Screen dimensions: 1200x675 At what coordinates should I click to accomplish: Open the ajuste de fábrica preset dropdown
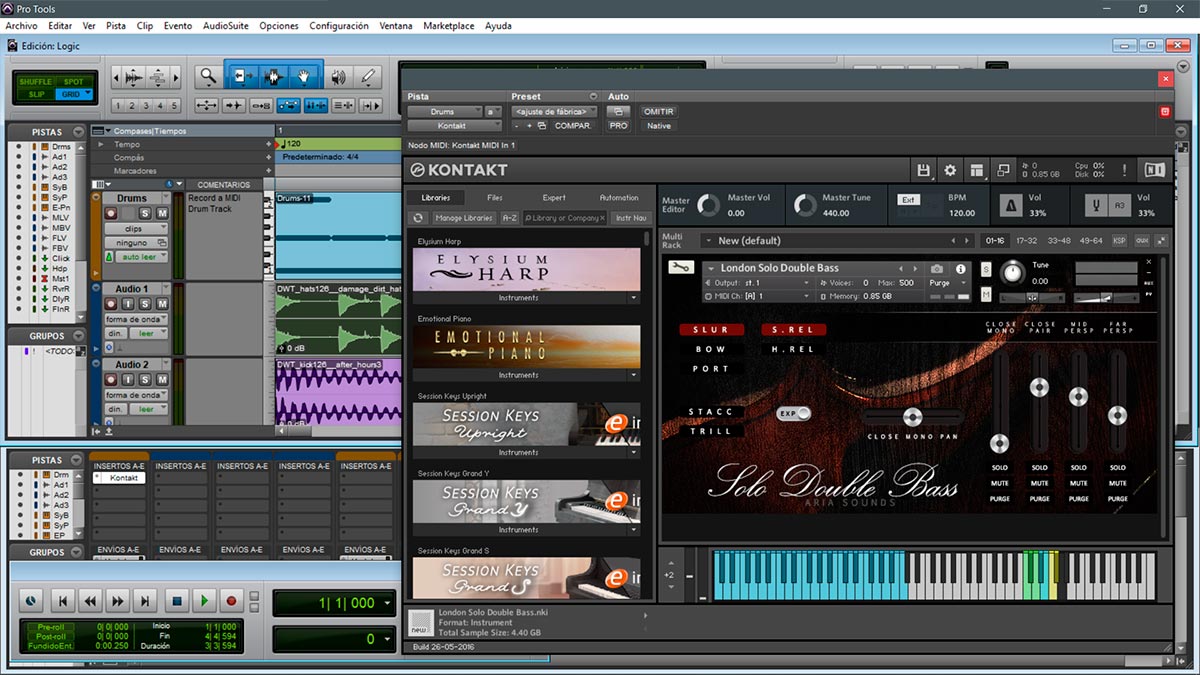point(553,112)
